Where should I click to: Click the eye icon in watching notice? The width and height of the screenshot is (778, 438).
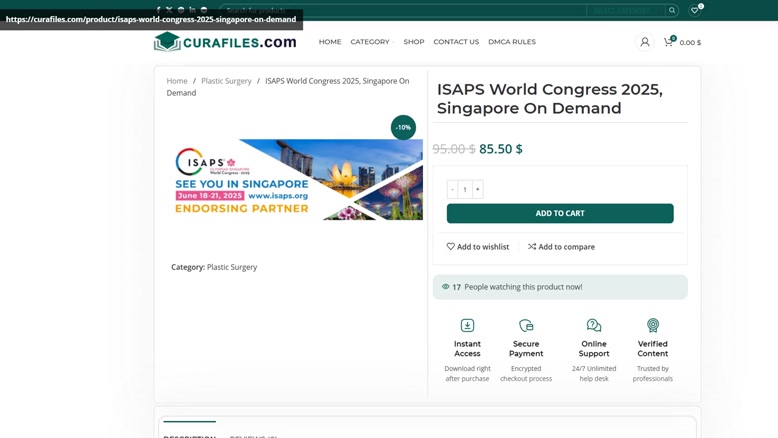click(446, 287)
